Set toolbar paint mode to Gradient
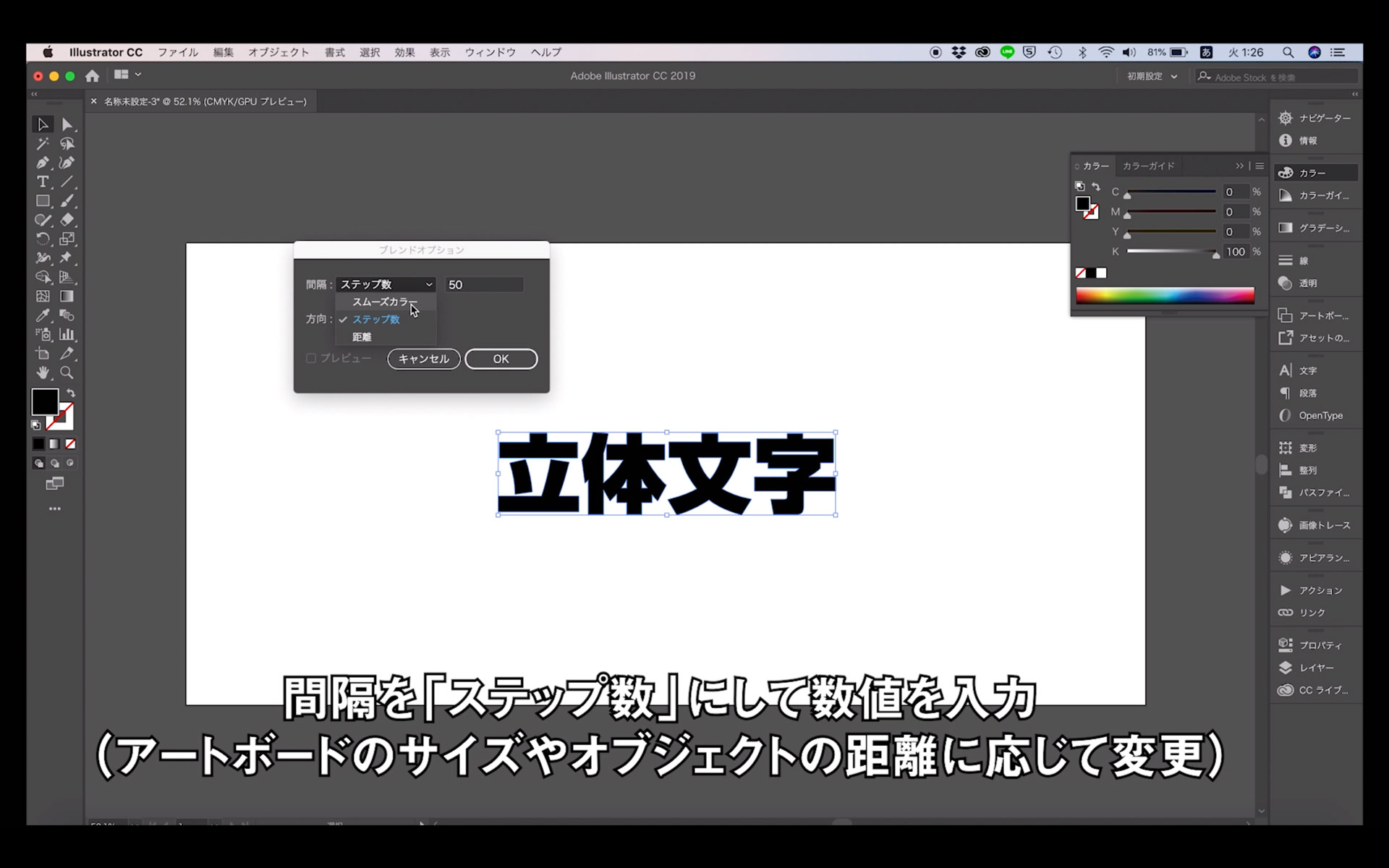 (x=54, y=444)
